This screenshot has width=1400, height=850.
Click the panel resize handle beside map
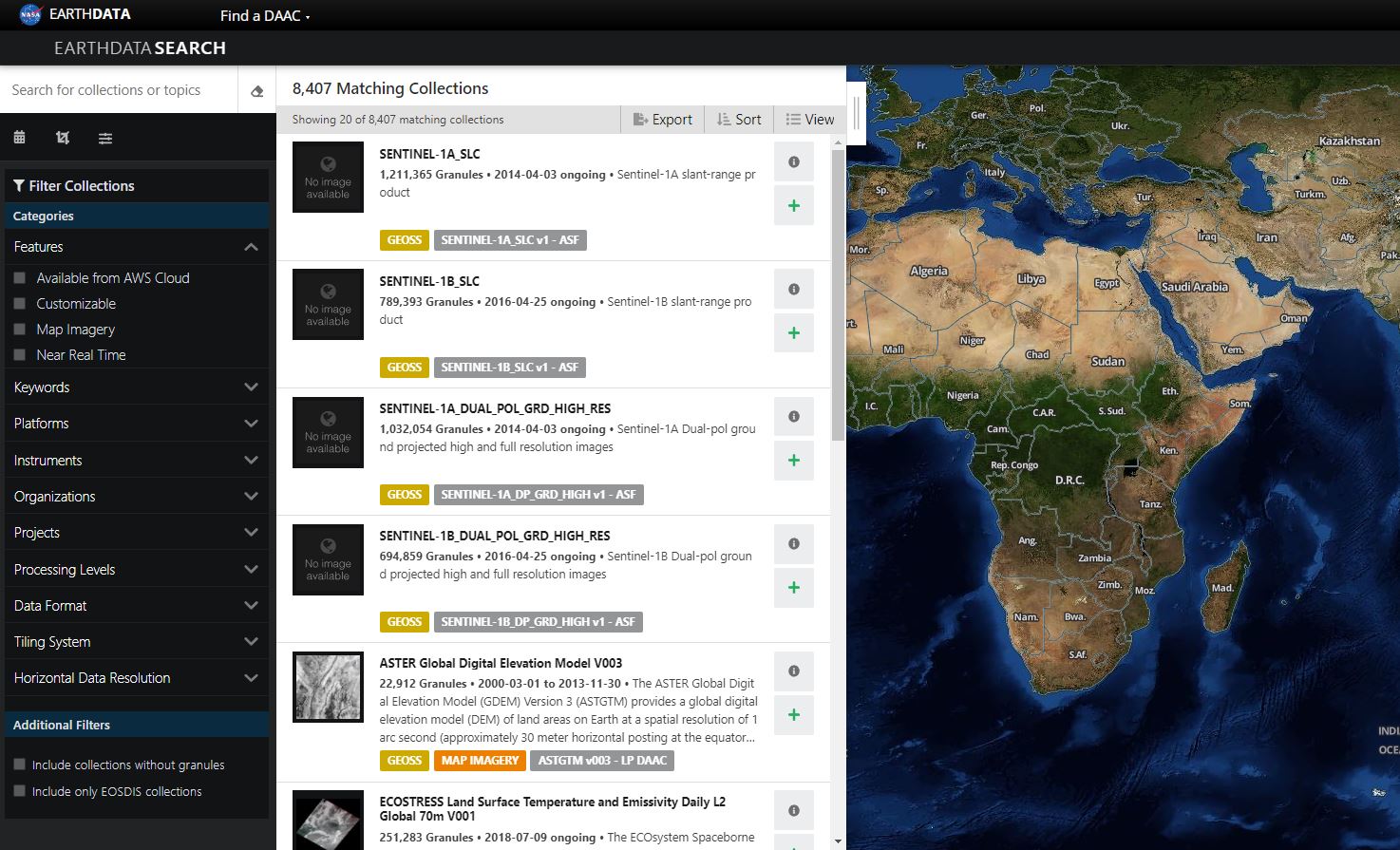coord(856,113)
